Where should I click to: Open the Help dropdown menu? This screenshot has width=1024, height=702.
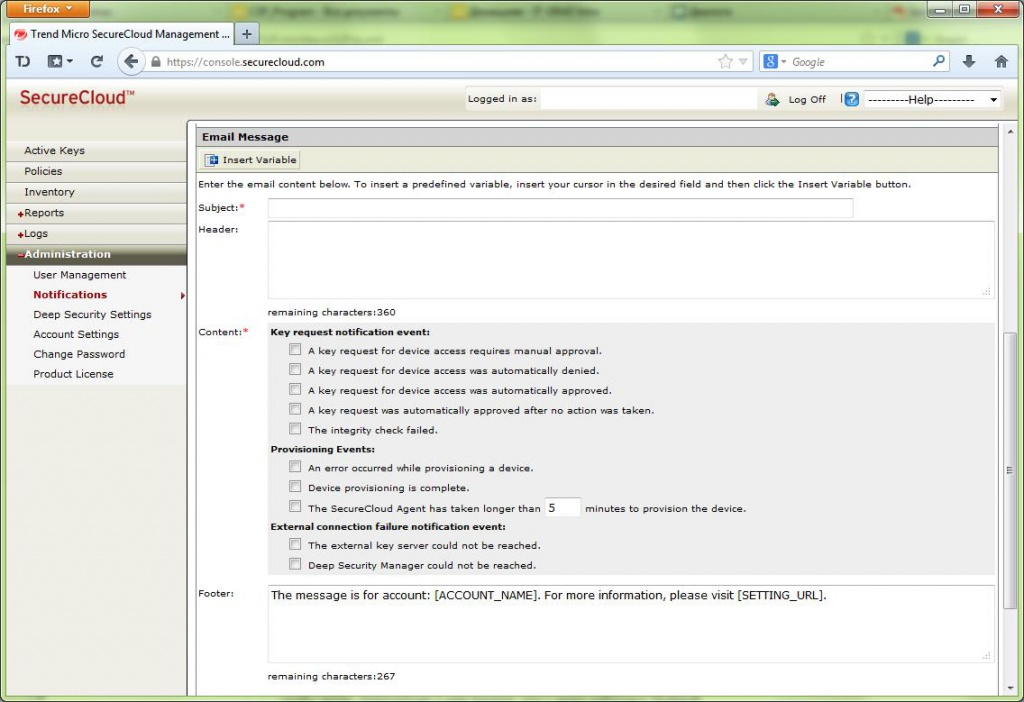932,100
